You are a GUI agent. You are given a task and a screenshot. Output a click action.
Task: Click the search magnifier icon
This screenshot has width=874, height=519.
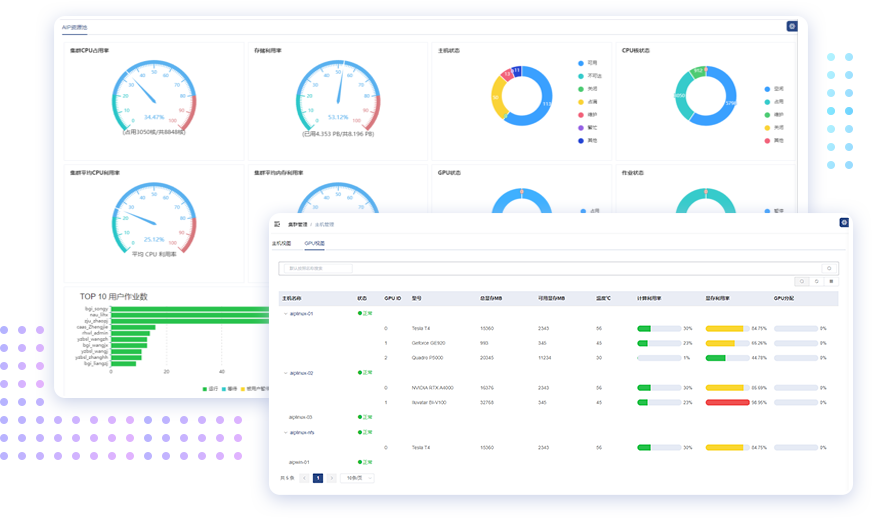pos(828,268)
